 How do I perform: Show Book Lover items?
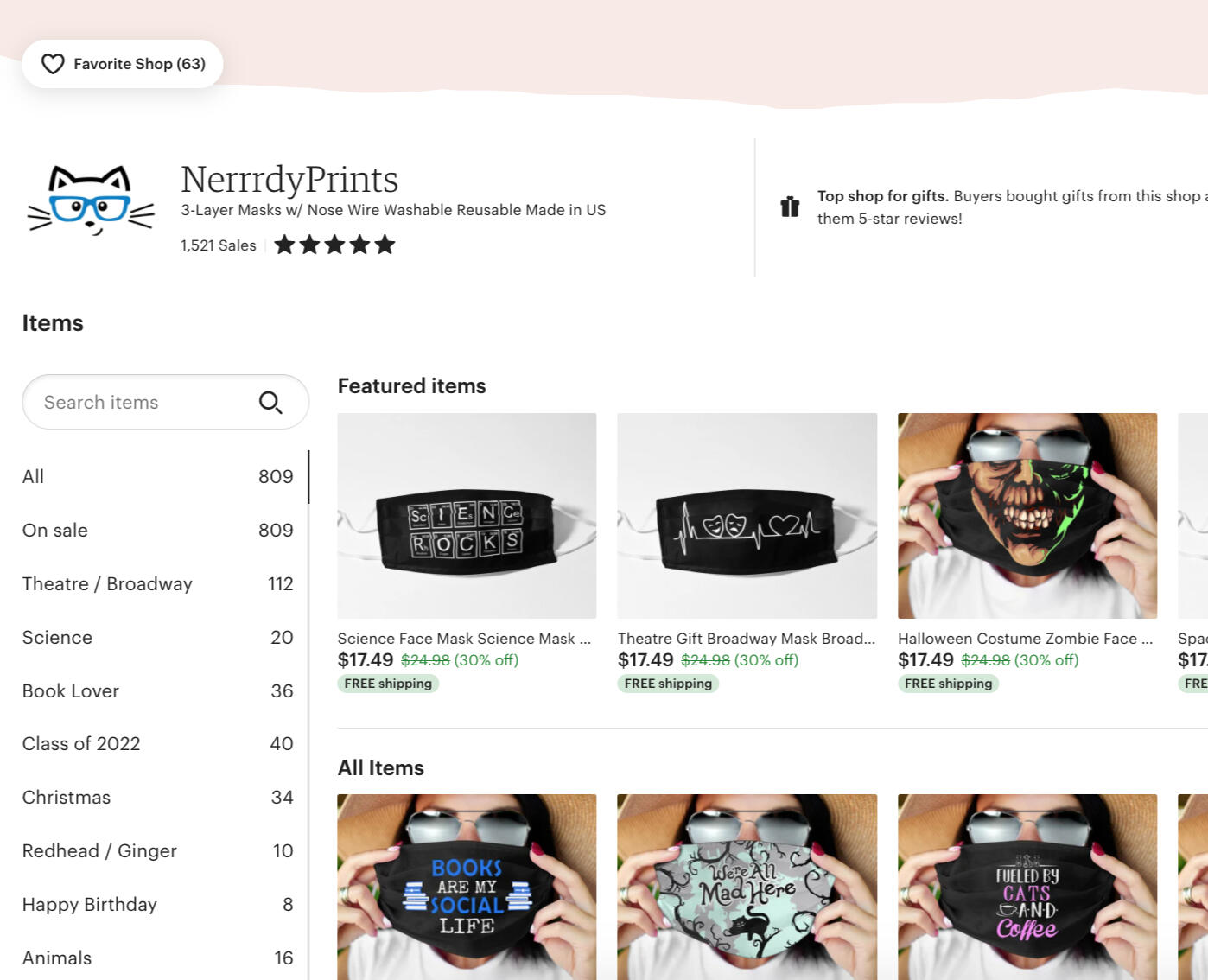tap(71, 691)
